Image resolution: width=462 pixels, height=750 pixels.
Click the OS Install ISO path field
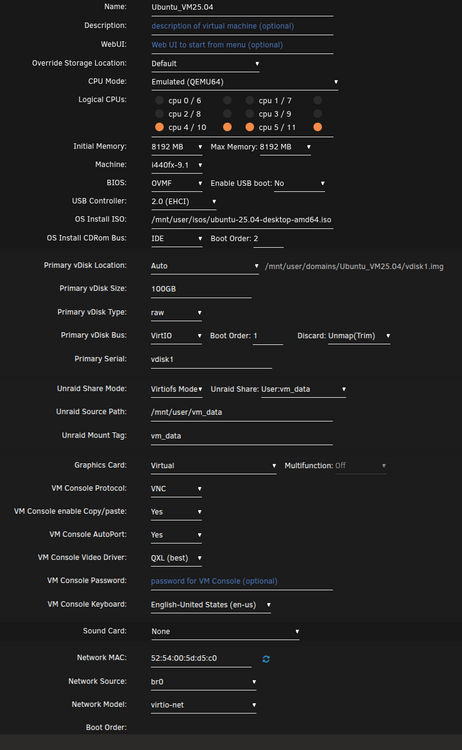coord(242,220)
